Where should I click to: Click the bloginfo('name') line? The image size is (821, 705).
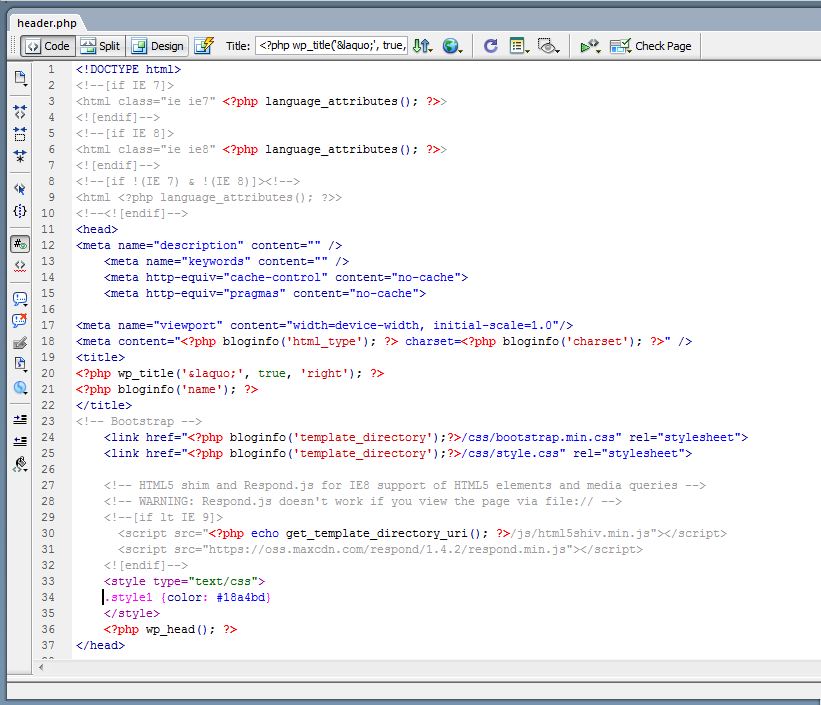[167, 390]
